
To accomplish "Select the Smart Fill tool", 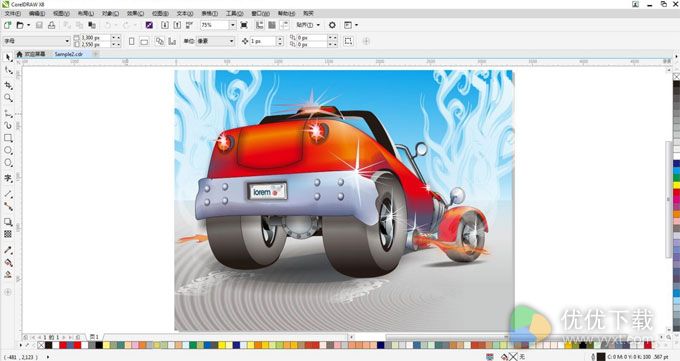I will coord(8,274).
